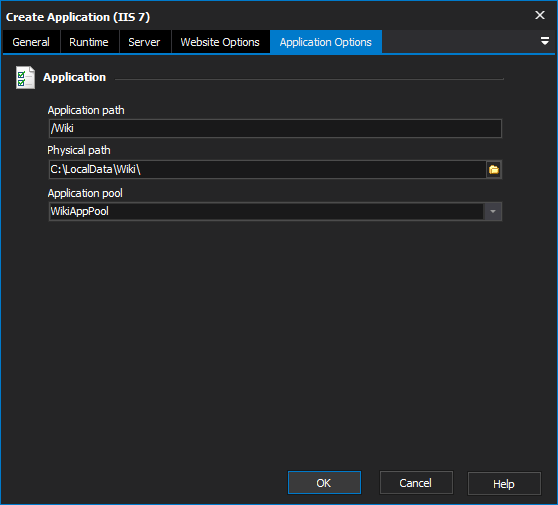This screenshot has height=505, width=558.
Task: Click the Application pool label
Action: coord(85,193)
